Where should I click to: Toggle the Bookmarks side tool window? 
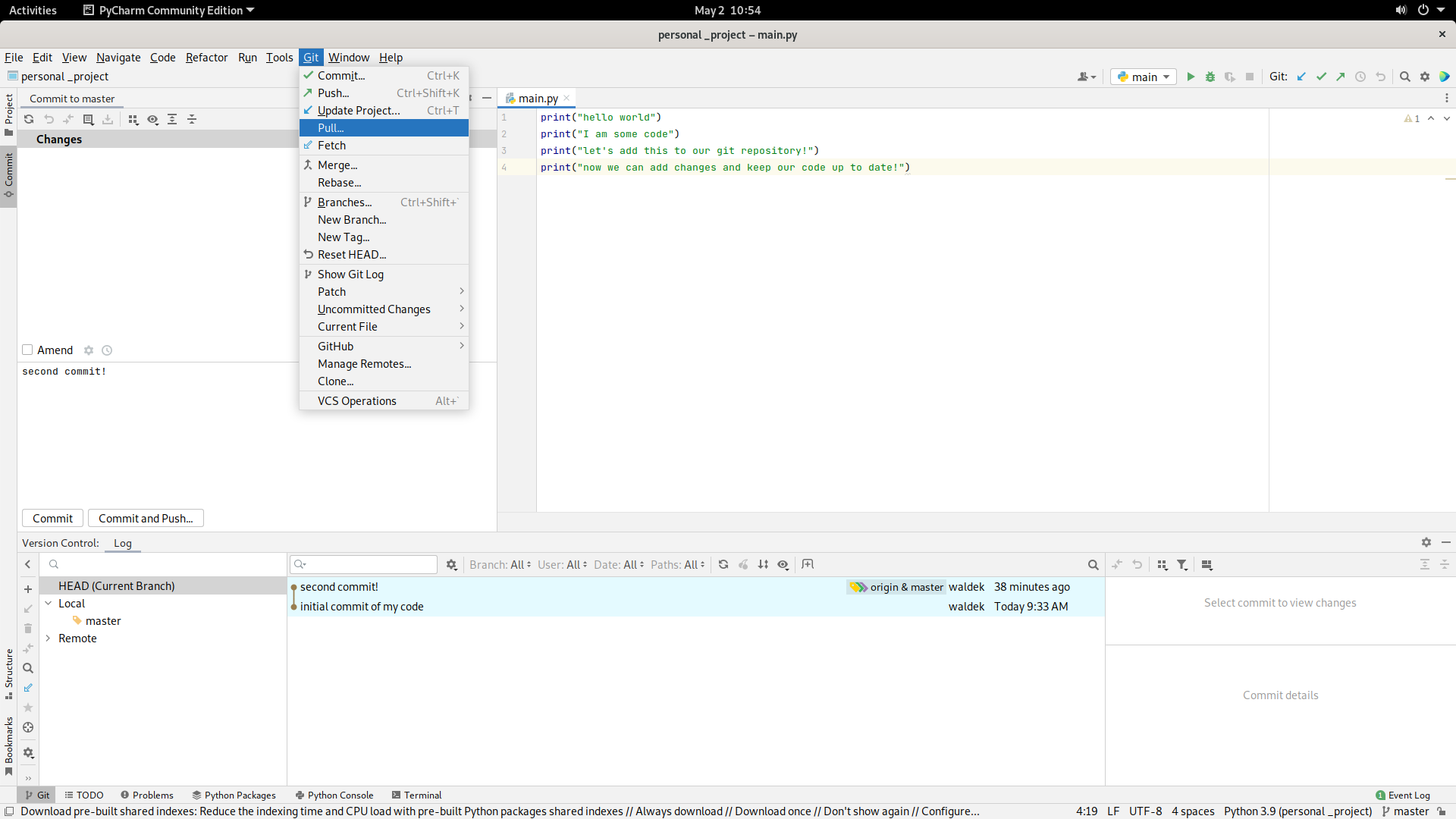[x=8, y=746]
